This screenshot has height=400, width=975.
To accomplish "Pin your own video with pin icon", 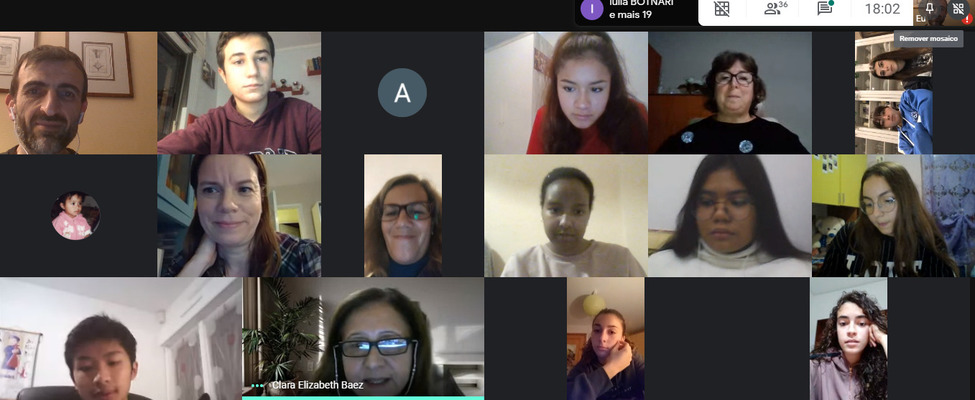I will click(930, 8).
